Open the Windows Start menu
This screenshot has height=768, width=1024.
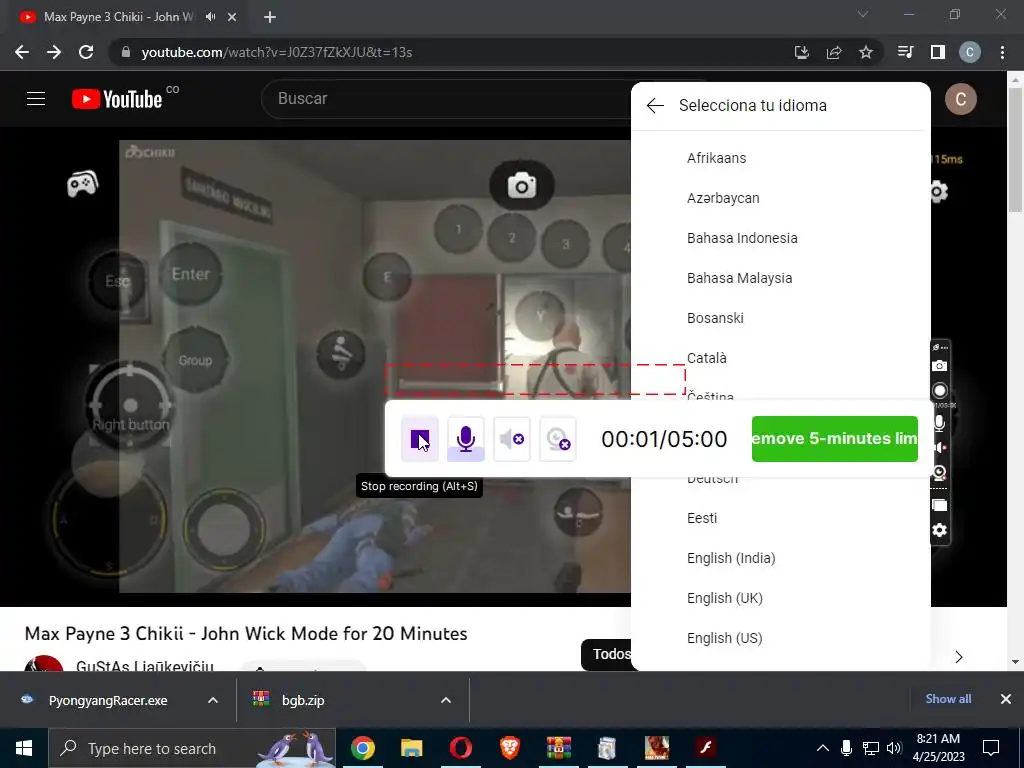point(24,748)
